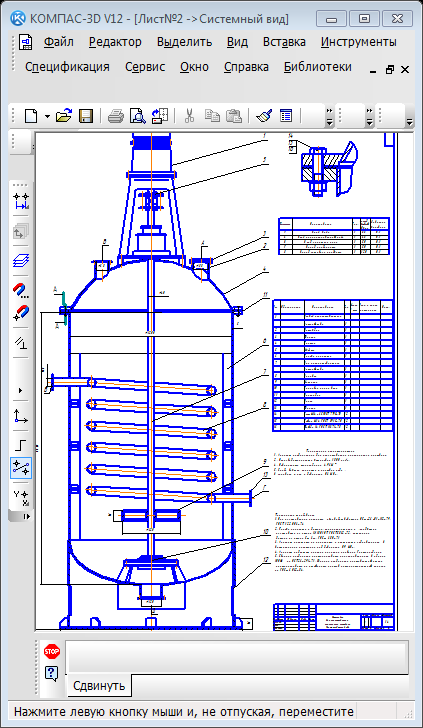Click the large specification table in the drawing
This screenshot has height=728, width=423.
[x=333, y=366]
